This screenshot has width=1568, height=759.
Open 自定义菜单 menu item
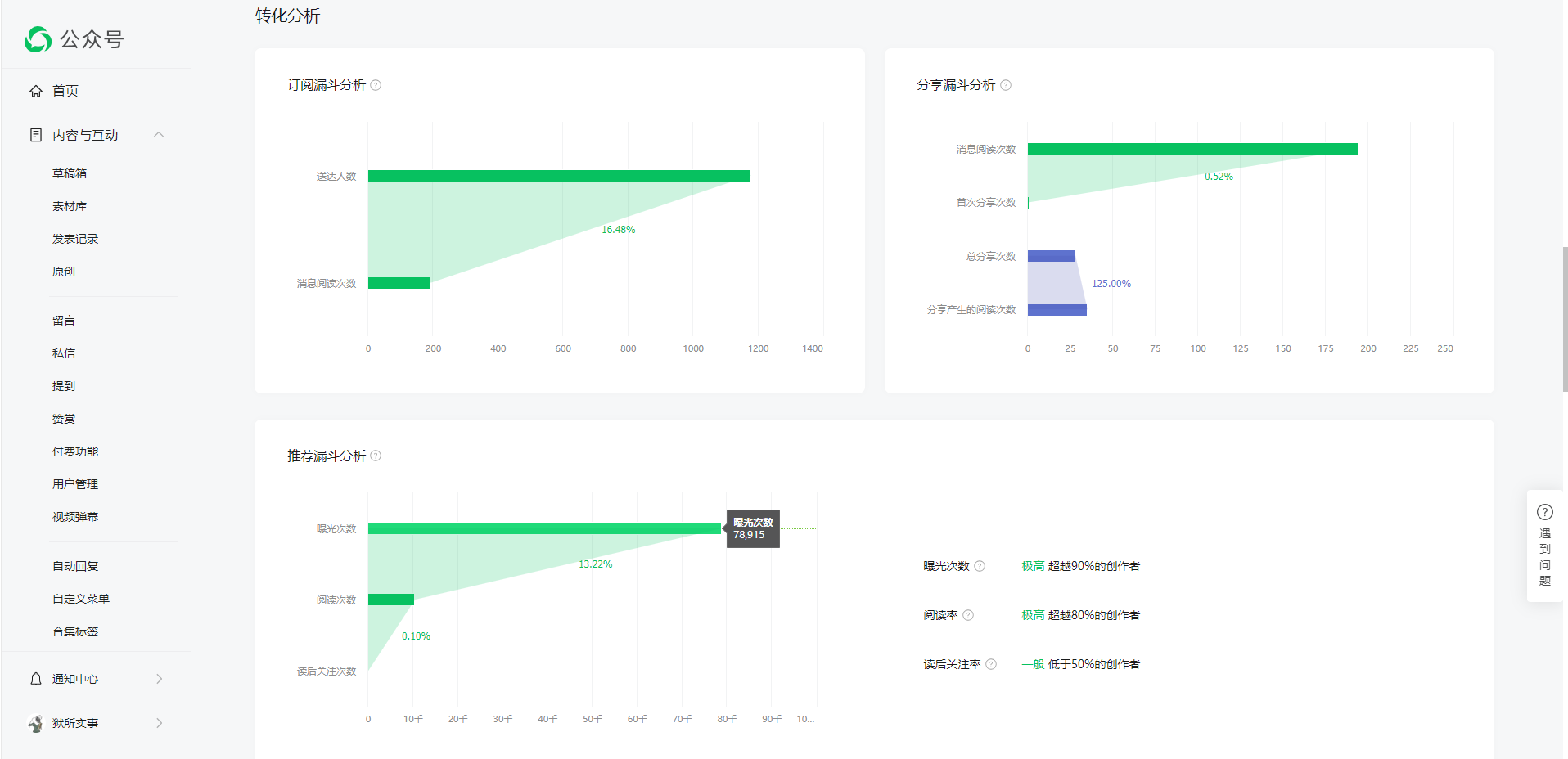(81, 599)
